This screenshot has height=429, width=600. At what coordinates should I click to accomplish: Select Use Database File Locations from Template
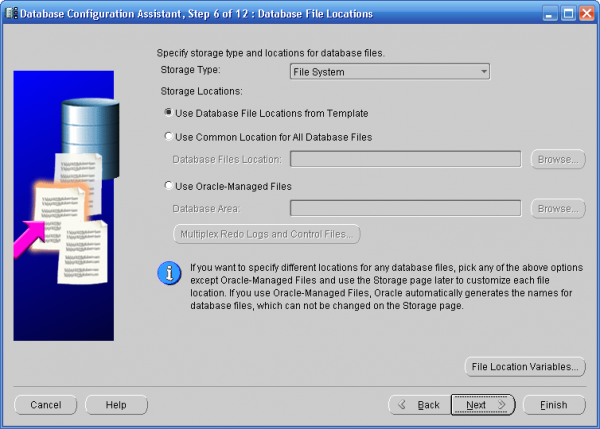coord(266,113)
